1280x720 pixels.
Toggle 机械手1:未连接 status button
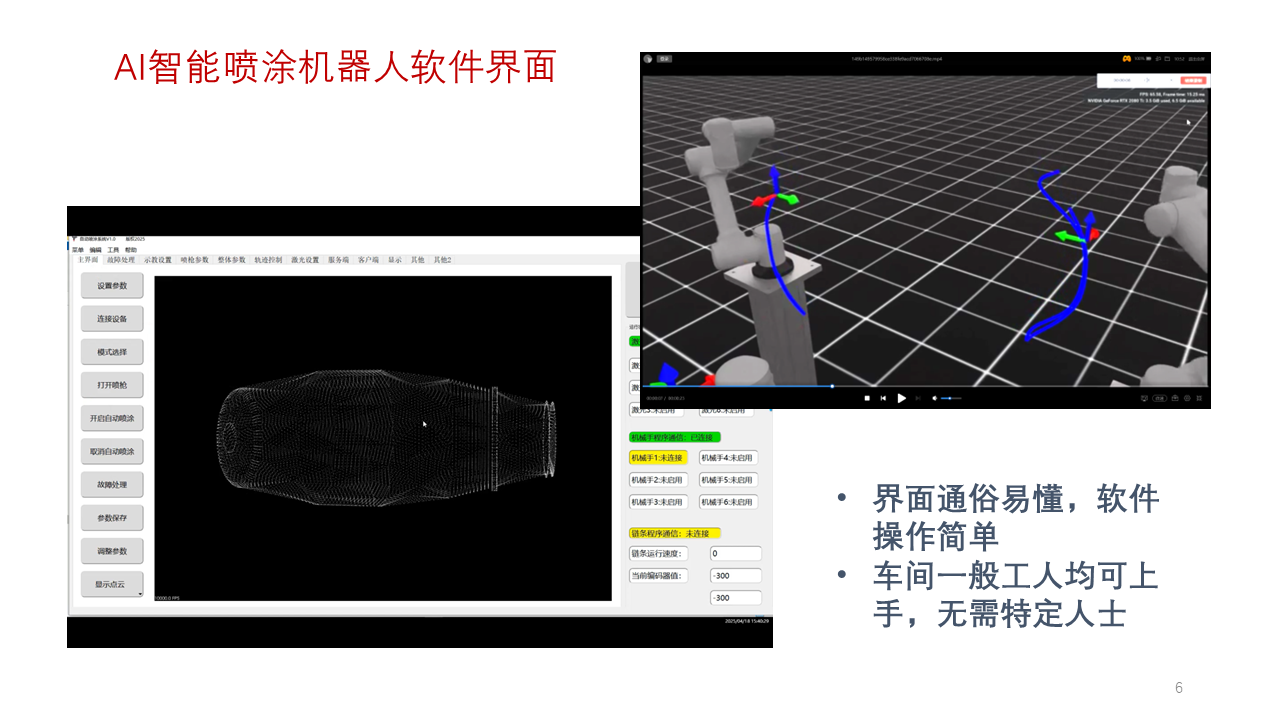point(658,458)
